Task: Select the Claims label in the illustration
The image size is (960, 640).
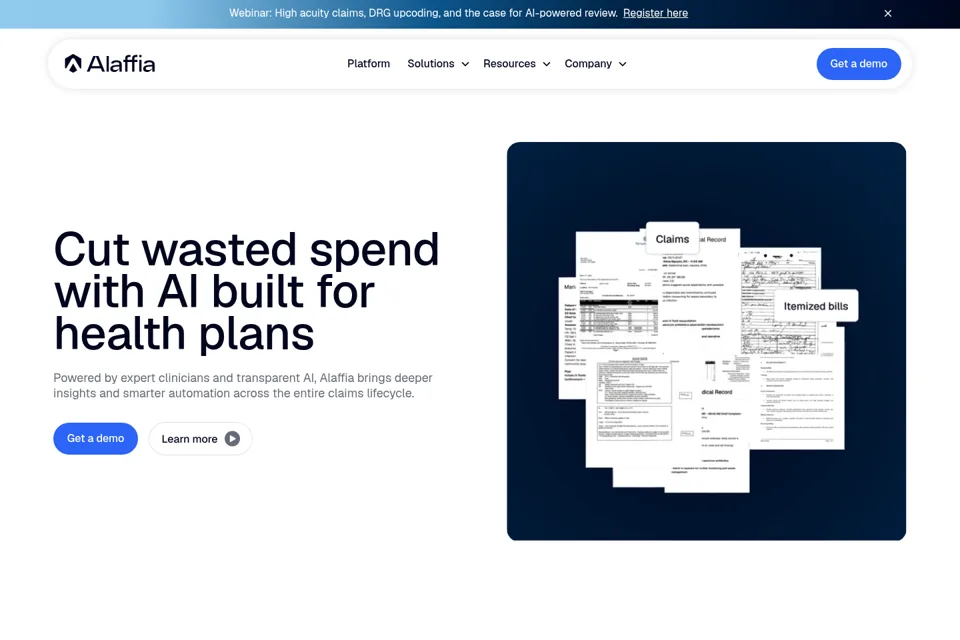Action: [672, 239]
